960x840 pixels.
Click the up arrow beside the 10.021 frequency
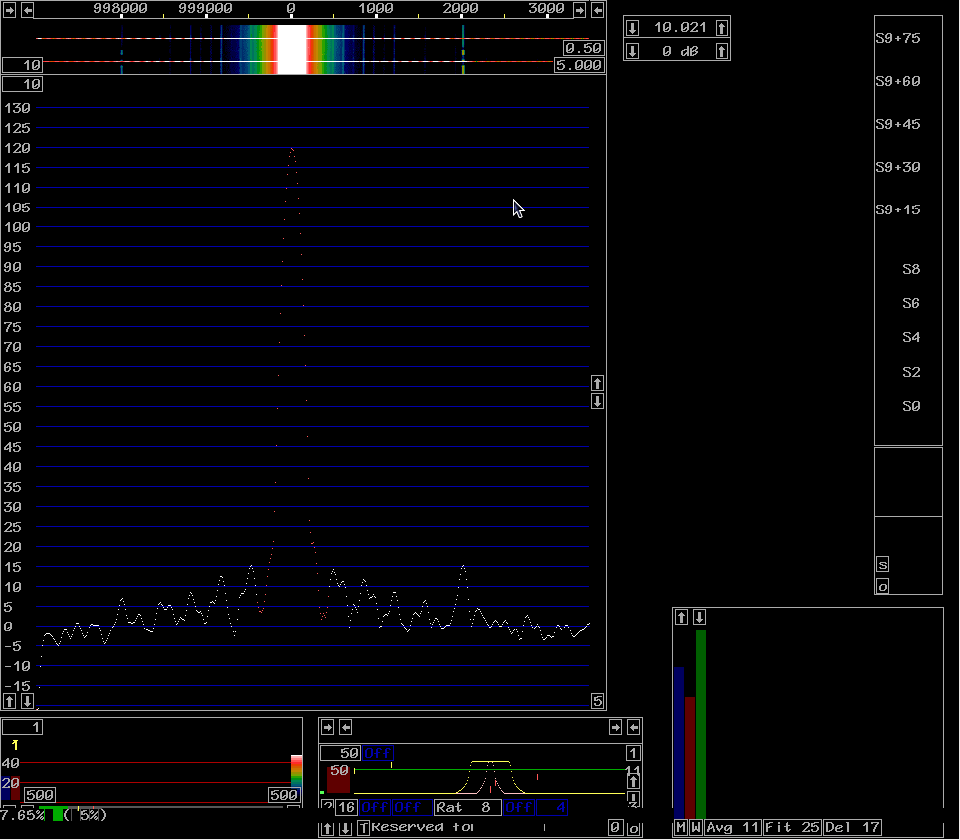[722, 27]
